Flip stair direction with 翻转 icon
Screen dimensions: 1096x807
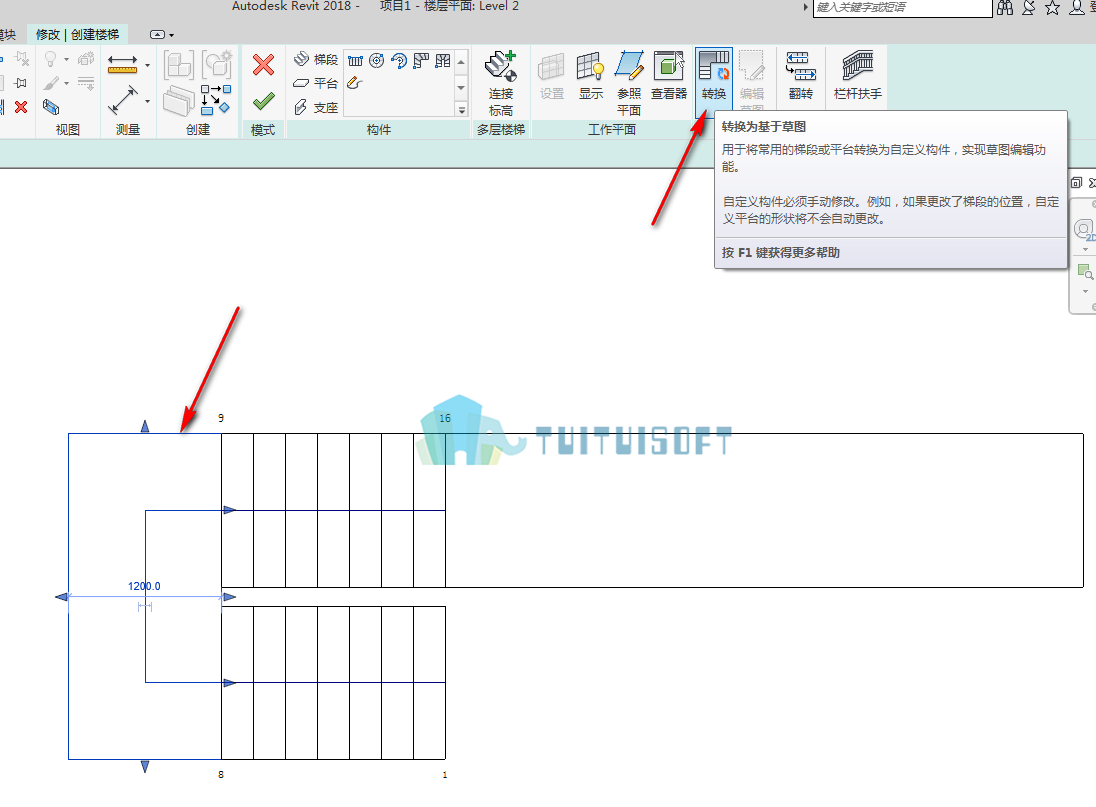(801, 75)
